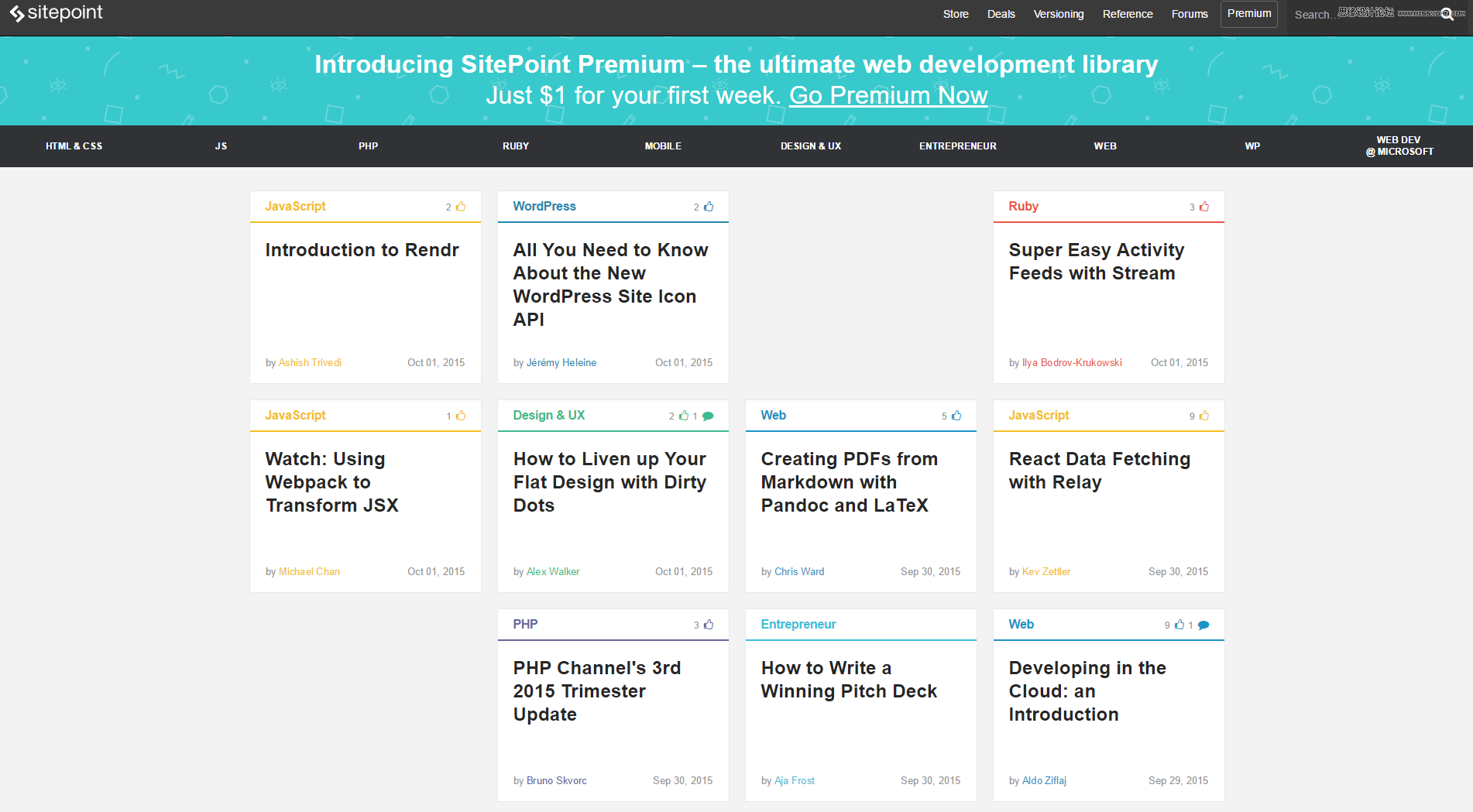
Task: Open the Reference section
Action: click(x=1128, y=14)
